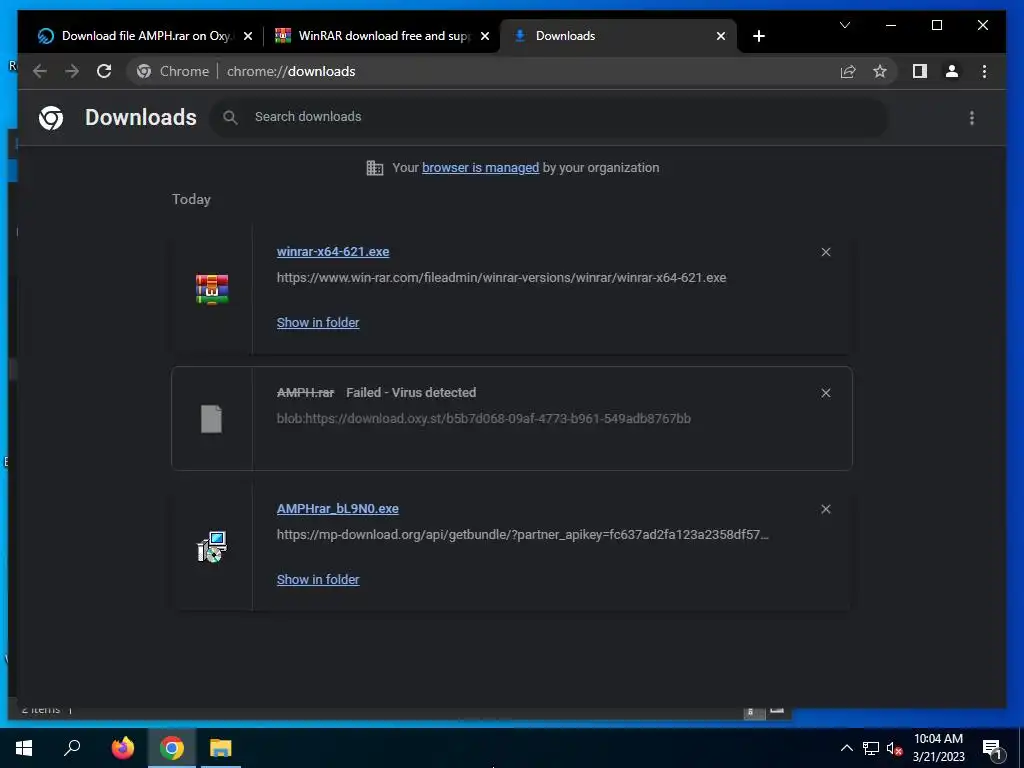Remove the failed AMPH.rar entry
The image size is (1024, 768).
[x=825, y=393]
